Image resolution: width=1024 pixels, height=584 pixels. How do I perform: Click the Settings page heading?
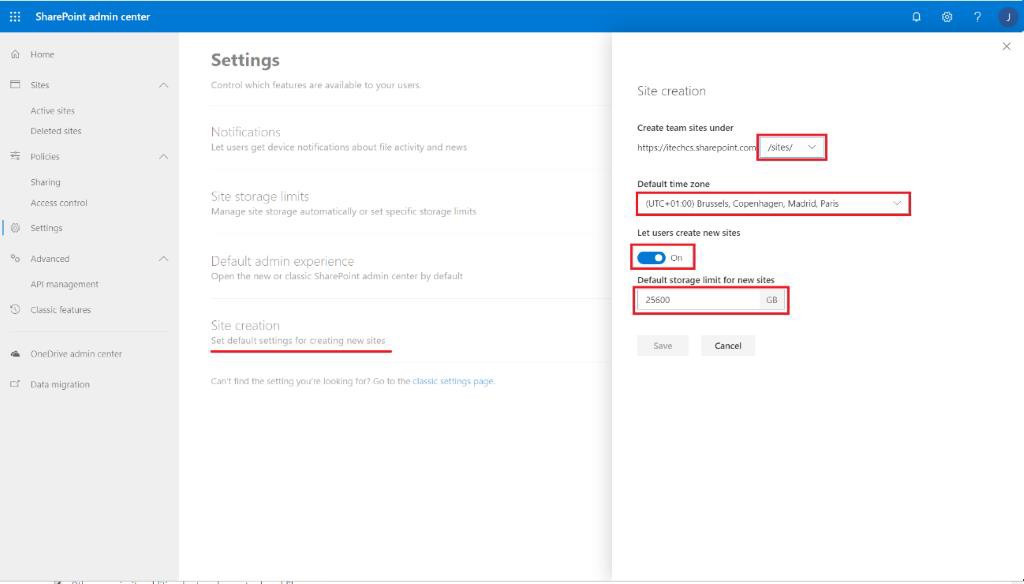tap(245, 60)
